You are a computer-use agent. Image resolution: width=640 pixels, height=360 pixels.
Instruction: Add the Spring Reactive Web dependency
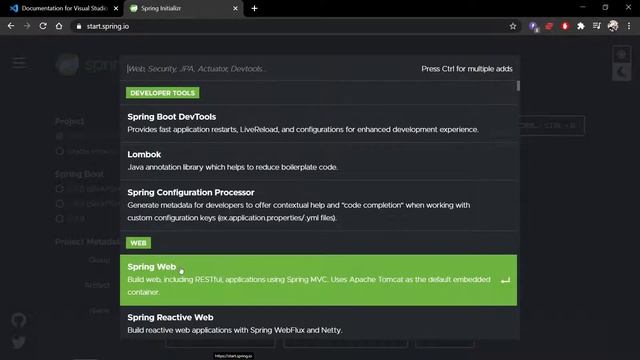point(319,323)
